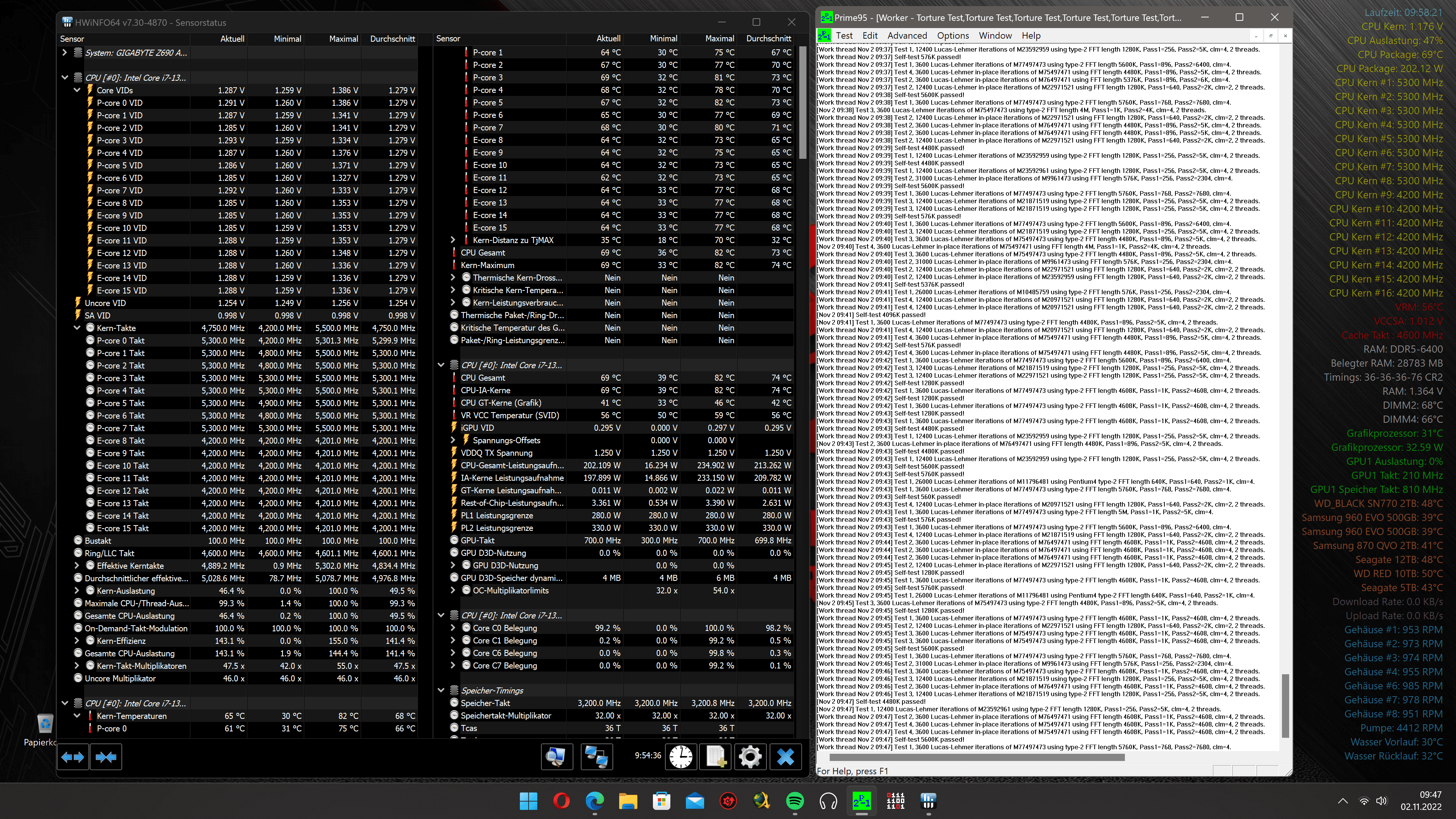
Task: Click the clock icon beside Bustakt
Action: (x=78, y=541)
